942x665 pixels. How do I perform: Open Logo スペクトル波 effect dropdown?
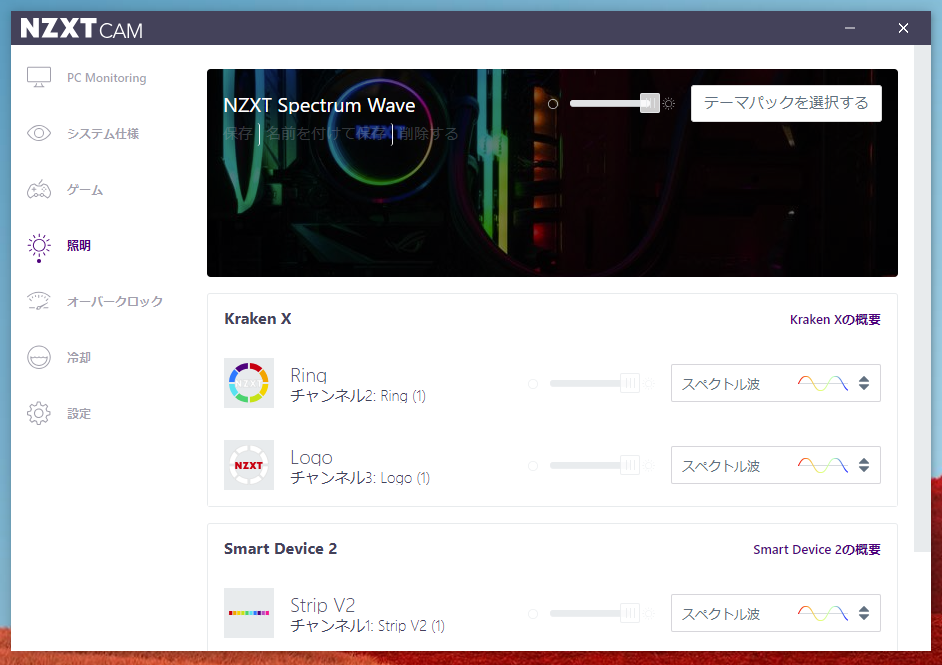click(776, 465)
